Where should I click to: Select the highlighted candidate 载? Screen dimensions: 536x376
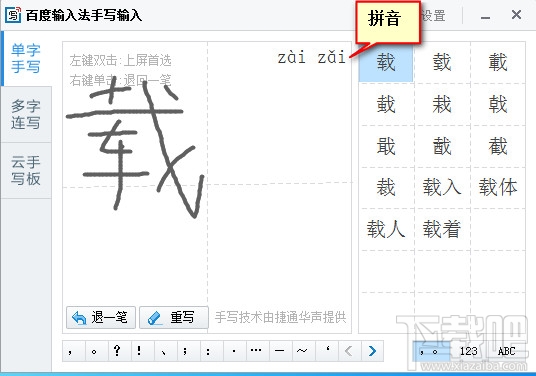[386, 63]
